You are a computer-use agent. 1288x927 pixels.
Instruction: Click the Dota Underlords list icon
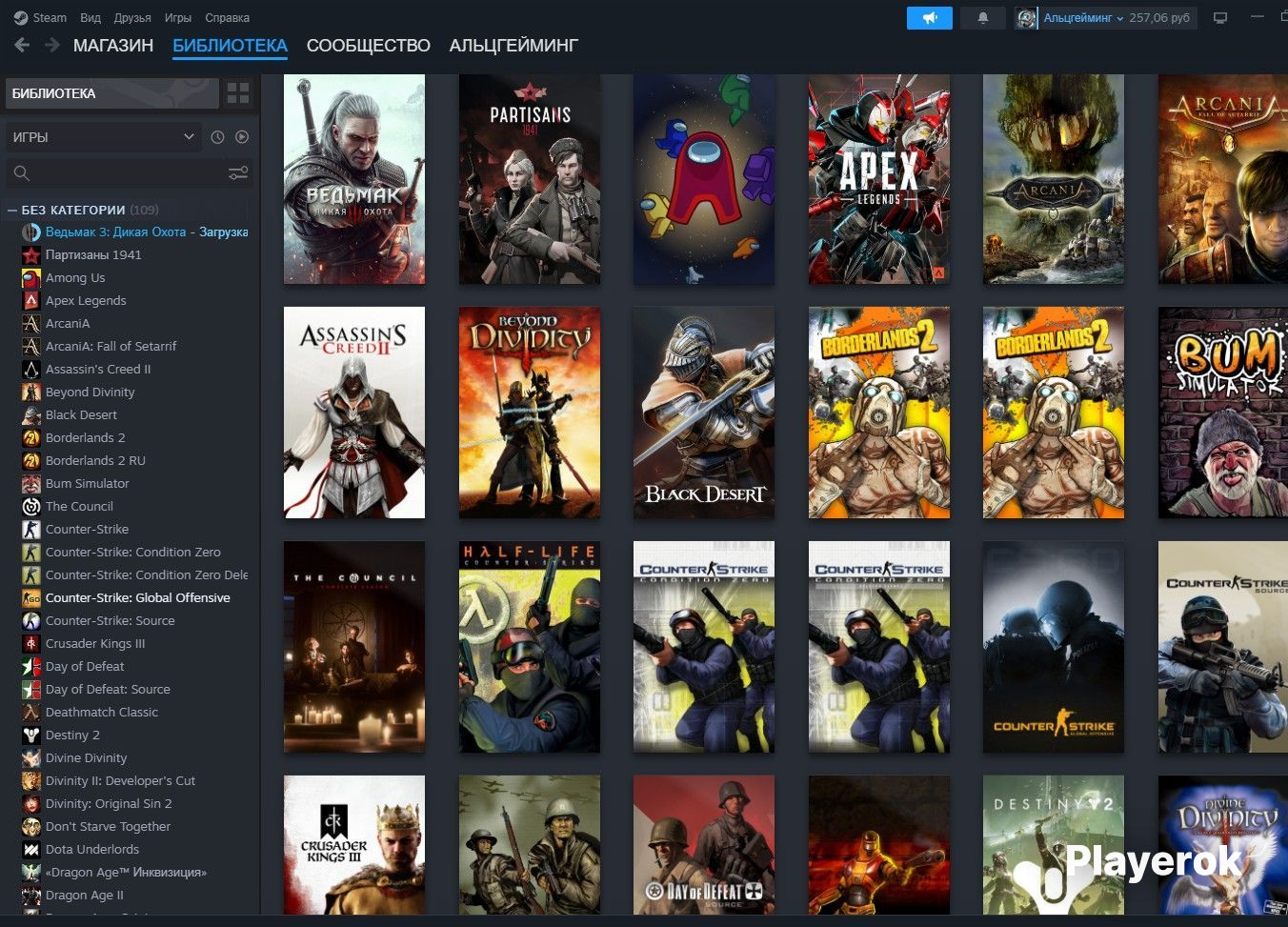[x=30, y=850]
